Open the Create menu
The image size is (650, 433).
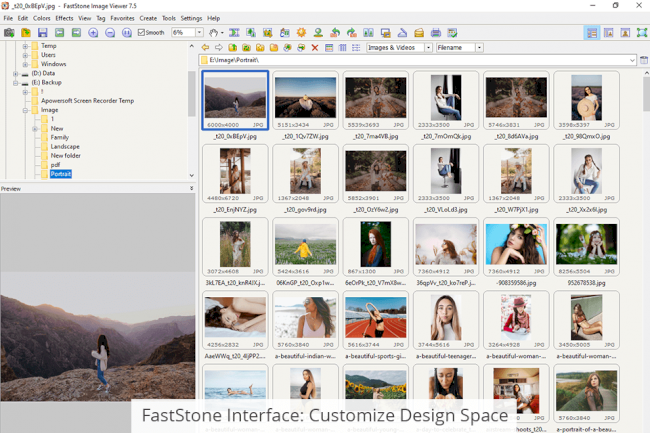click(x=148, y=18)
